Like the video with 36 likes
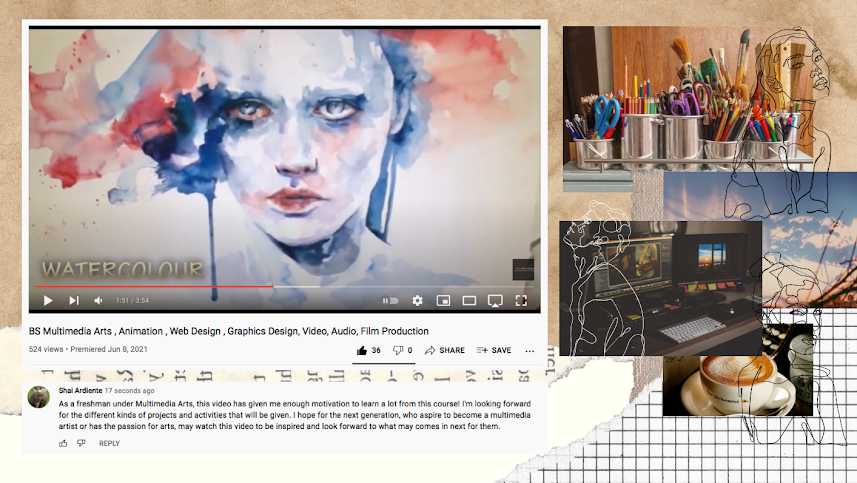Image resolution: width=857 pixels, height=483 pixels. [x=368, y=350]
